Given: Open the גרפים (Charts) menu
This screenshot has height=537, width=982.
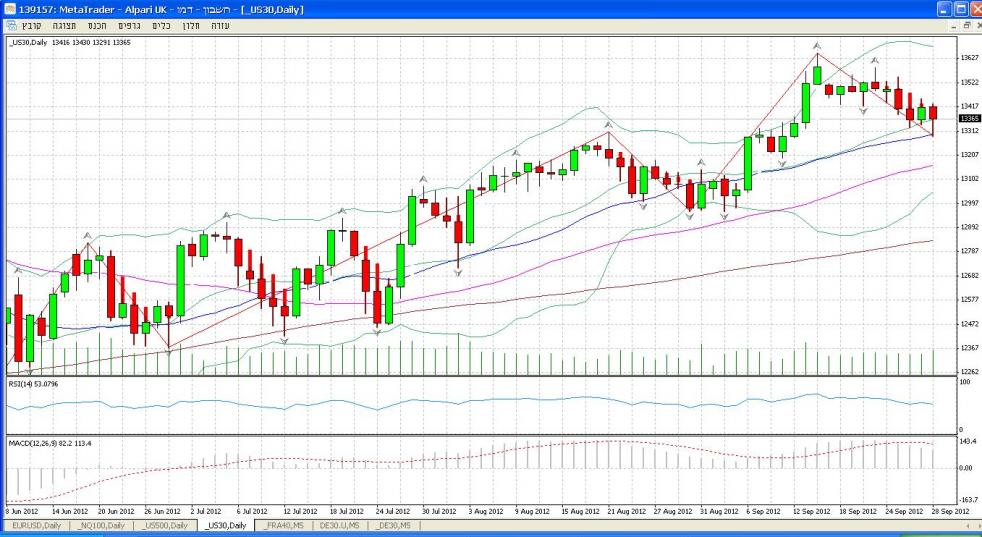Looking at the screenshot, I should point(129,25).
